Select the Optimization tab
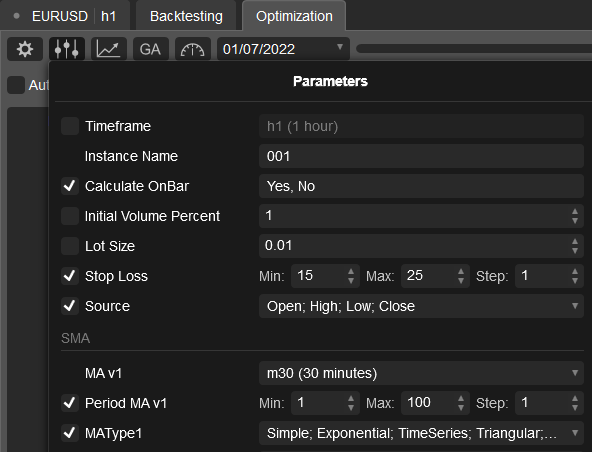The image size is (592, 452). (294, 16)
